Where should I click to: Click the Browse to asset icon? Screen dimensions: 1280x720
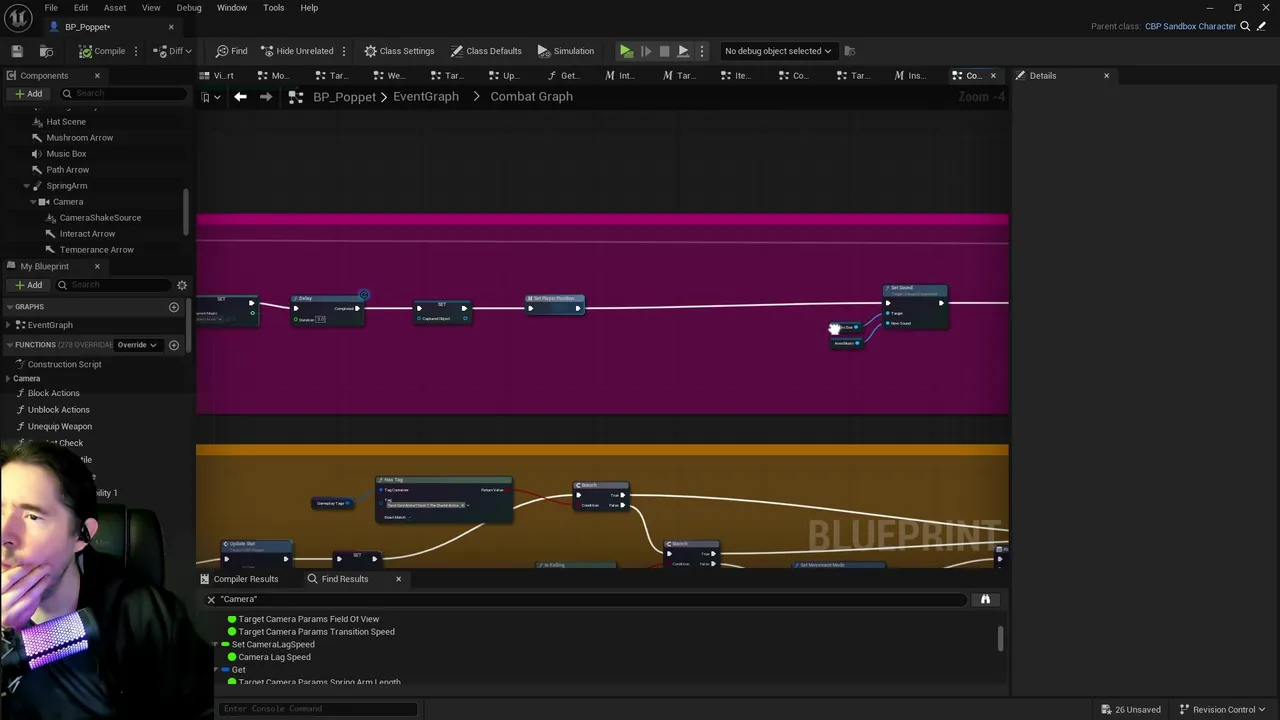(x=46, y=51)
